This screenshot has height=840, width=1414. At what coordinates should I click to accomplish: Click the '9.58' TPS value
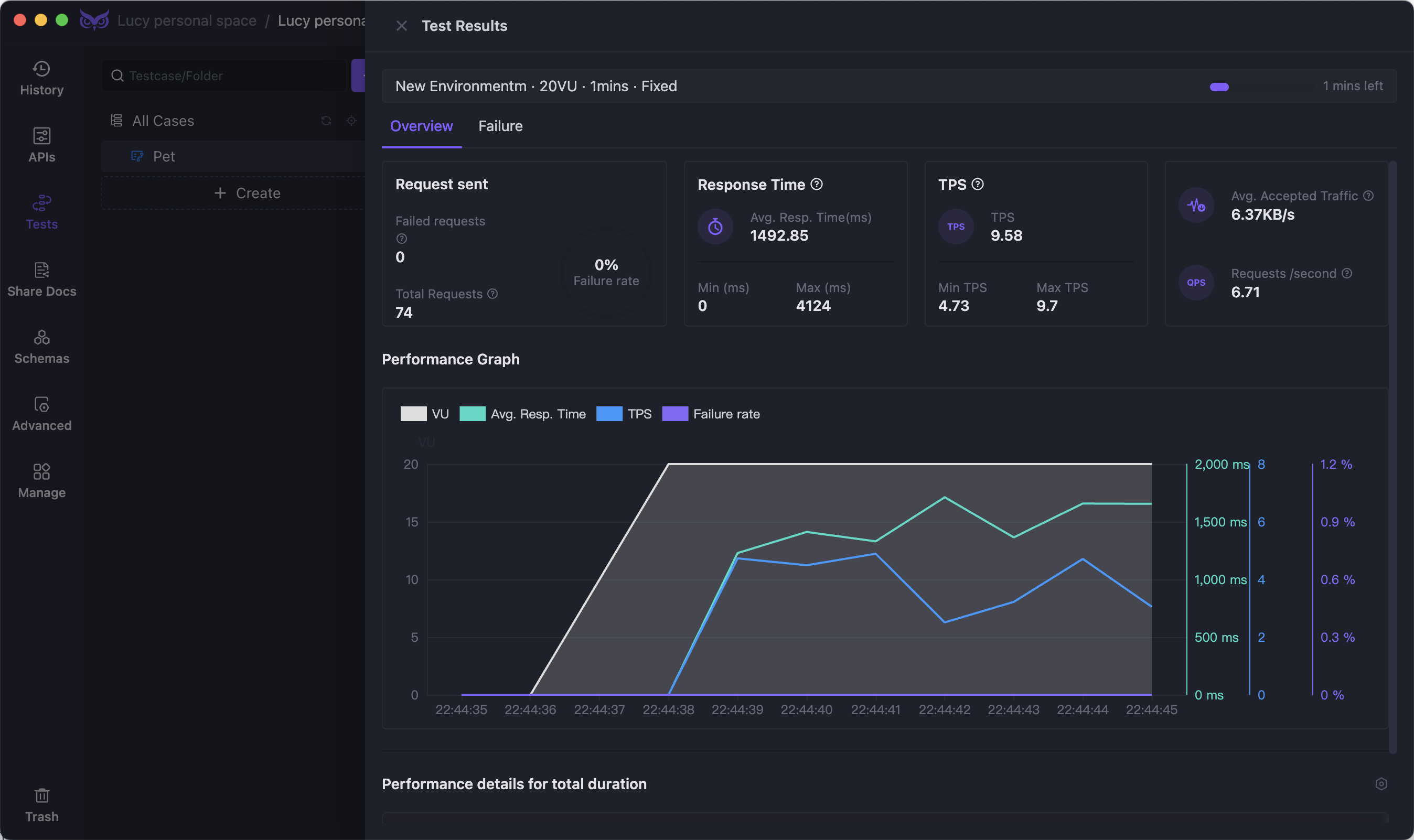point(1006,235)
